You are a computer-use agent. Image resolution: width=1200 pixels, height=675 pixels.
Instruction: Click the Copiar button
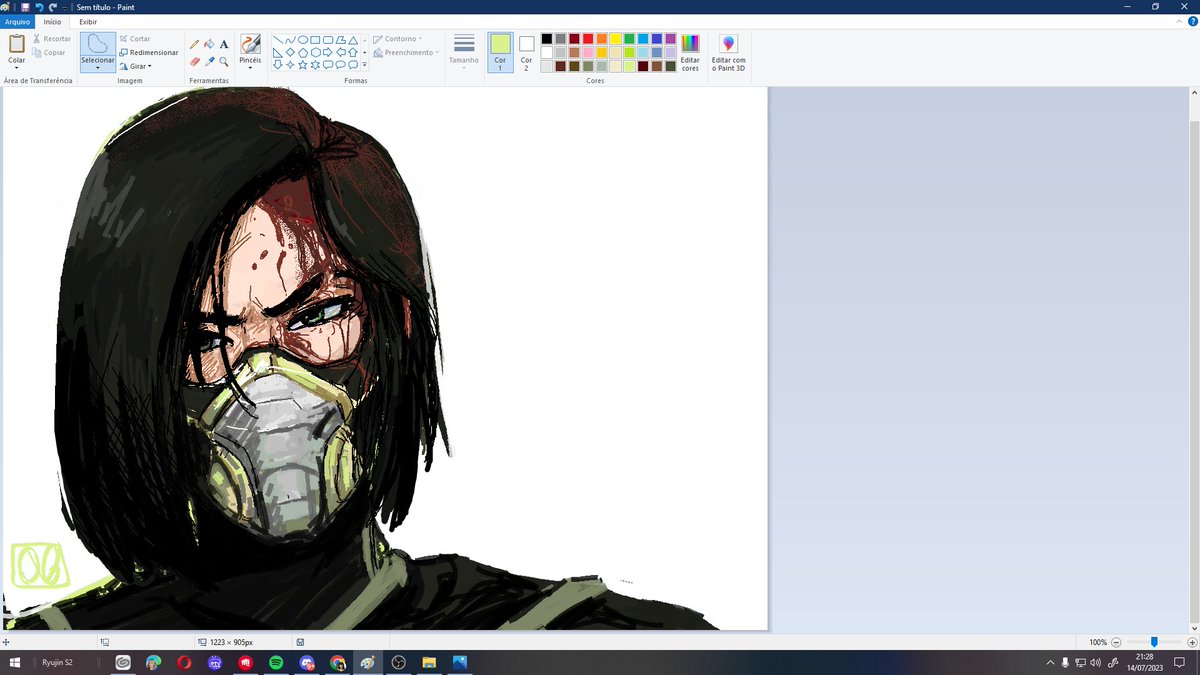(x=49, y=52)
